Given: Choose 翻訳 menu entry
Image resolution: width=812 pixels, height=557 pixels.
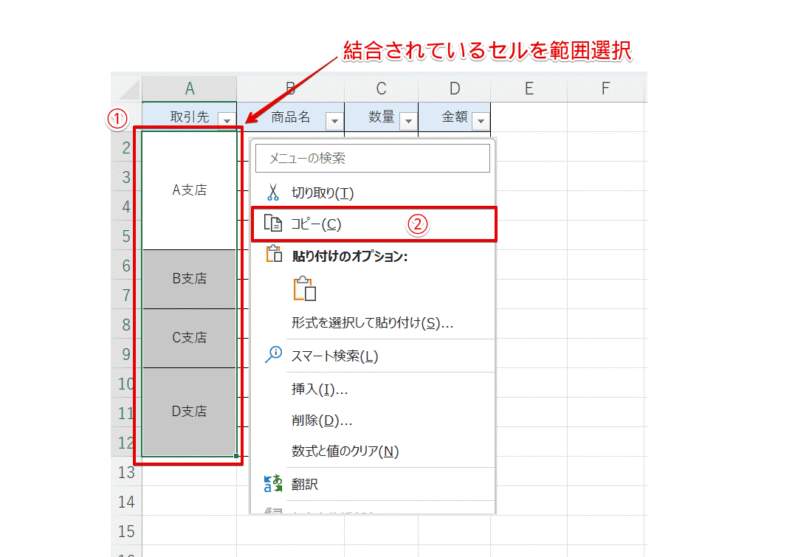Looking at the screenshot, I should (x=373, y=484).
